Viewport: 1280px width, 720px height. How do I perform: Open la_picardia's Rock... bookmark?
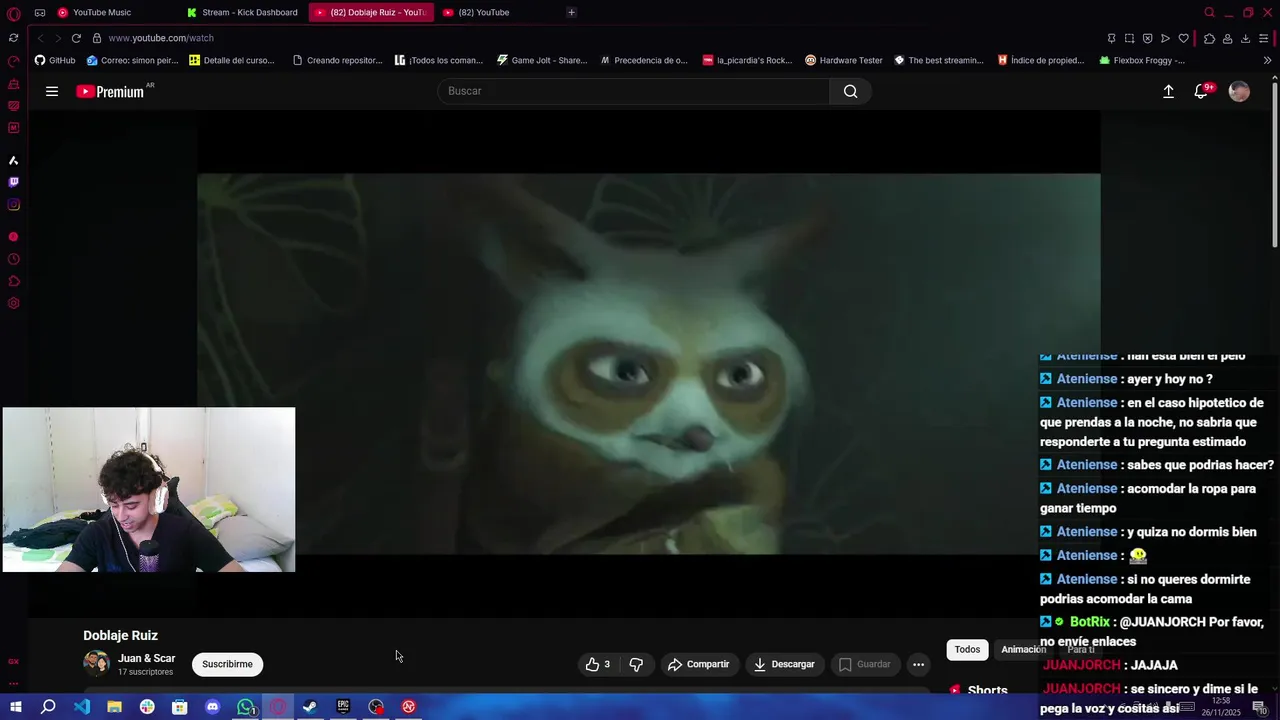[747, 60]
